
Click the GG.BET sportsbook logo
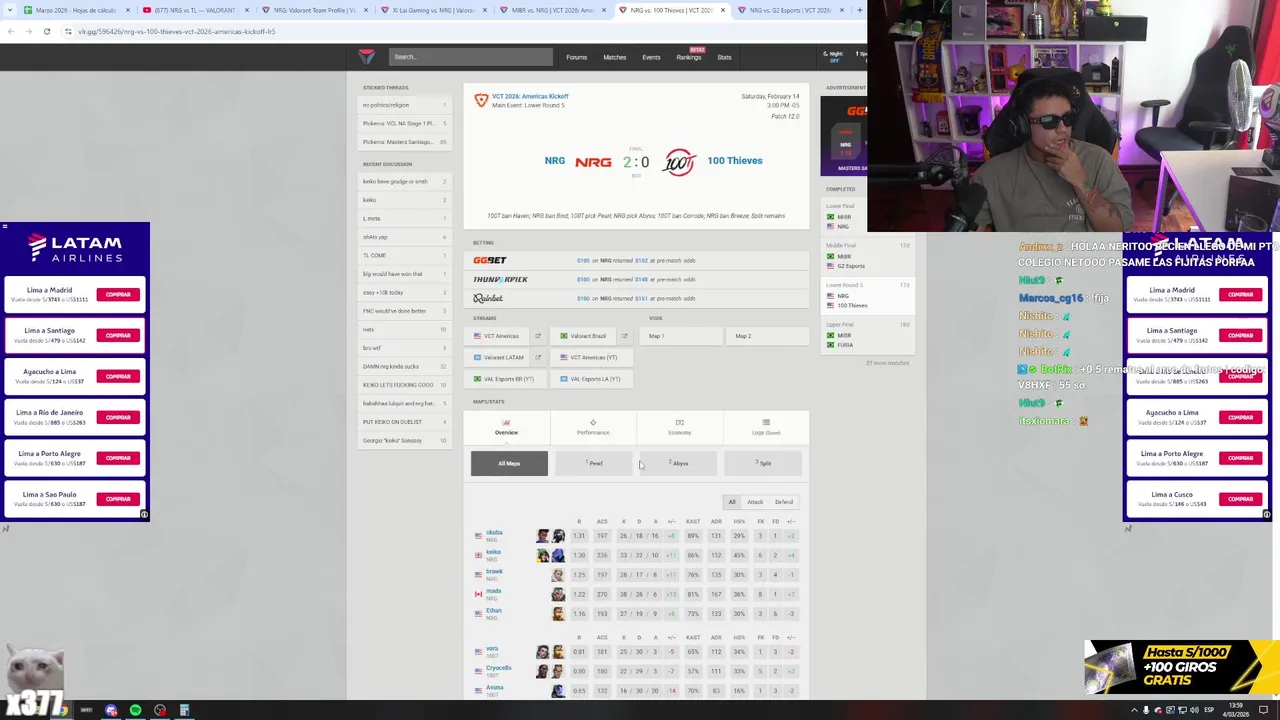pyautogui.click(x=490, y=260)
